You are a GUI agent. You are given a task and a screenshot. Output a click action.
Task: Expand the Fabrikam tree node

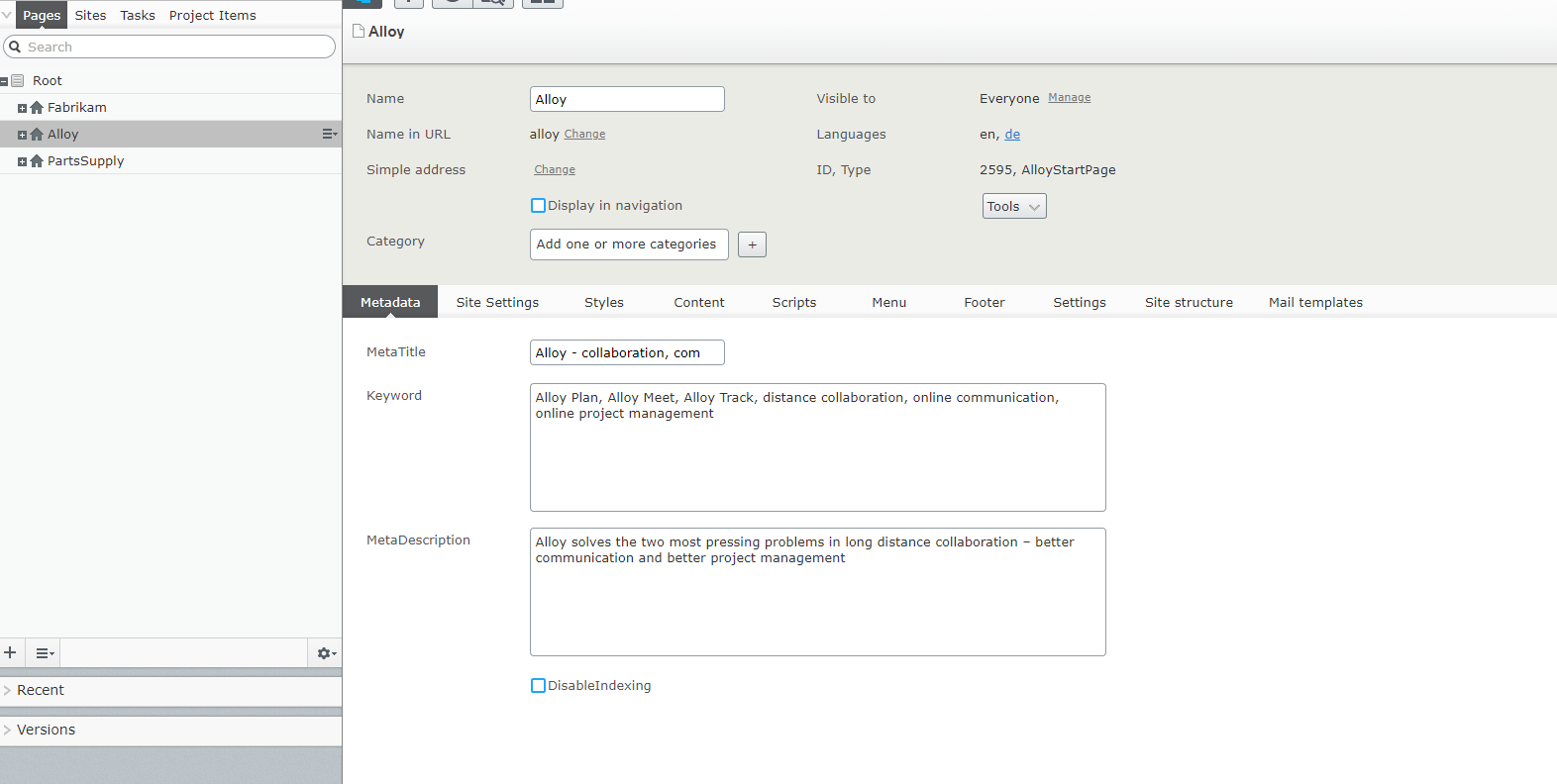[22, 108]
